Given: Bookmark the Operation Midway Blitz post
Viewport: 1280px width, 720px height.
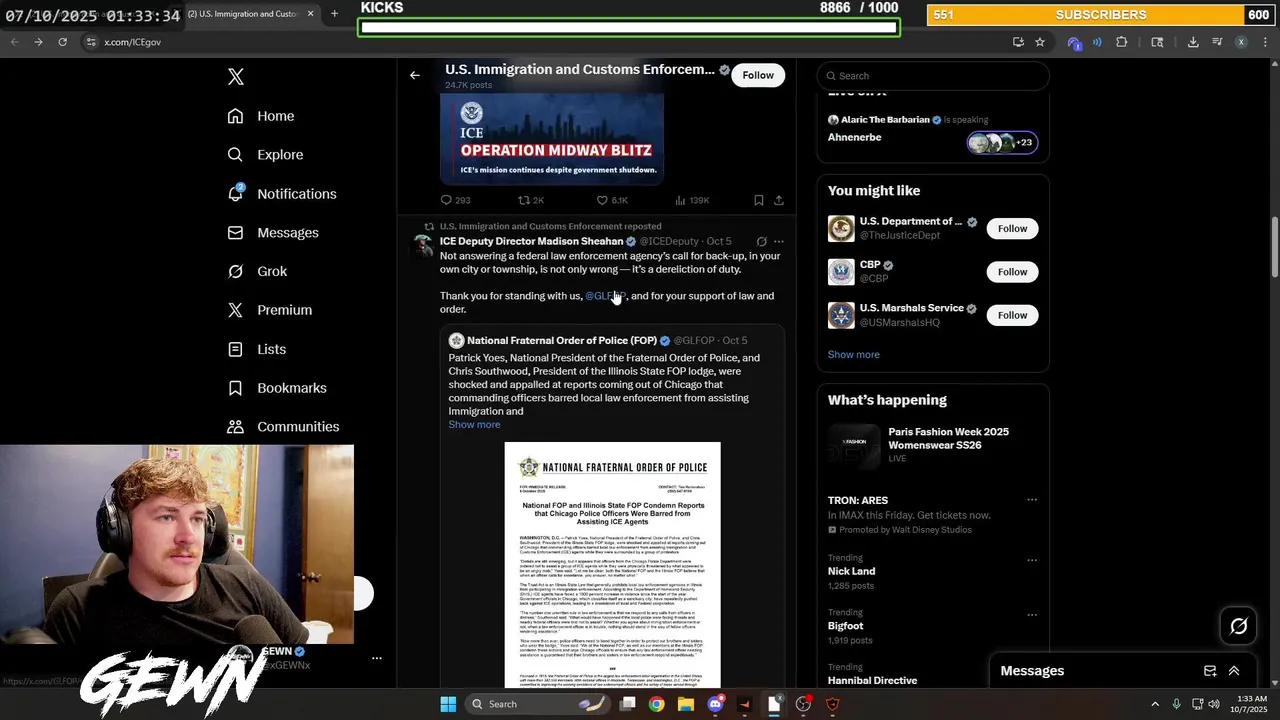Looking at the screenshot, I should [759, 200].
